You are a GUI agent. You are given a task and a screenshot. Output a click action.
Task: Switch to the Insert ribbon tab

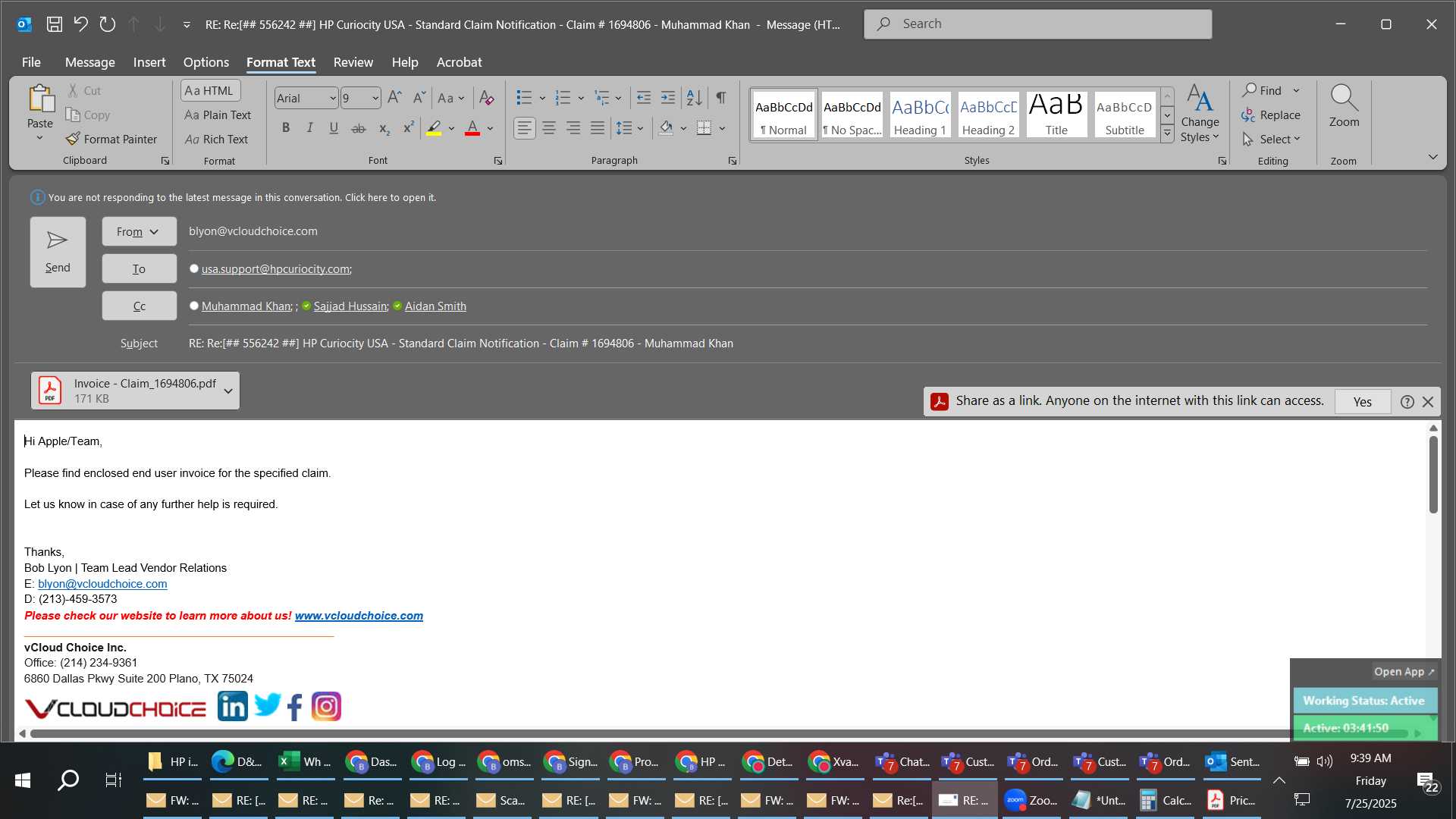tap(149, 62)
